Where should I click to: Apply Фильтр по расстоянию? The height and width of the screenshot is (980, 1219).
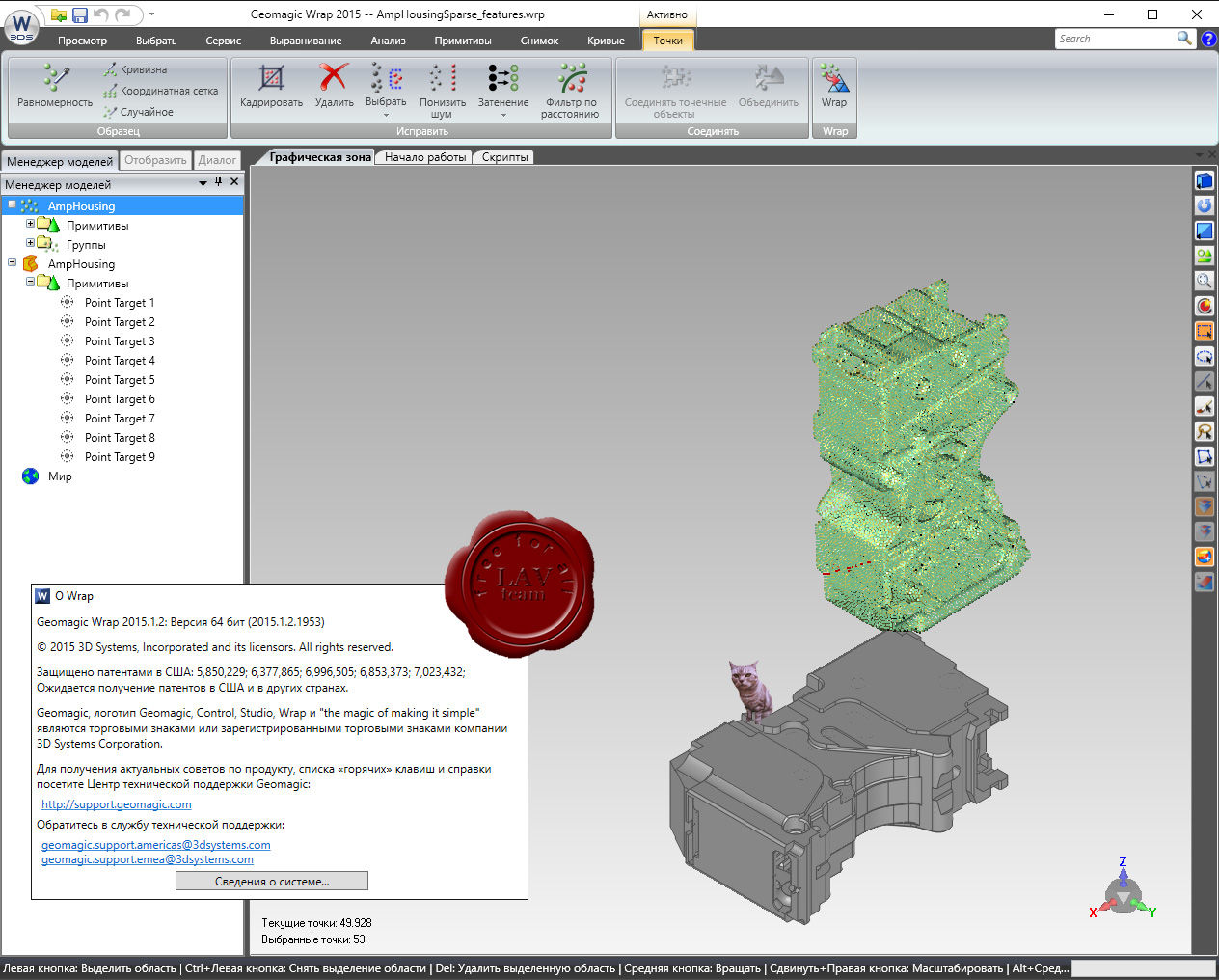coord(570,90)
